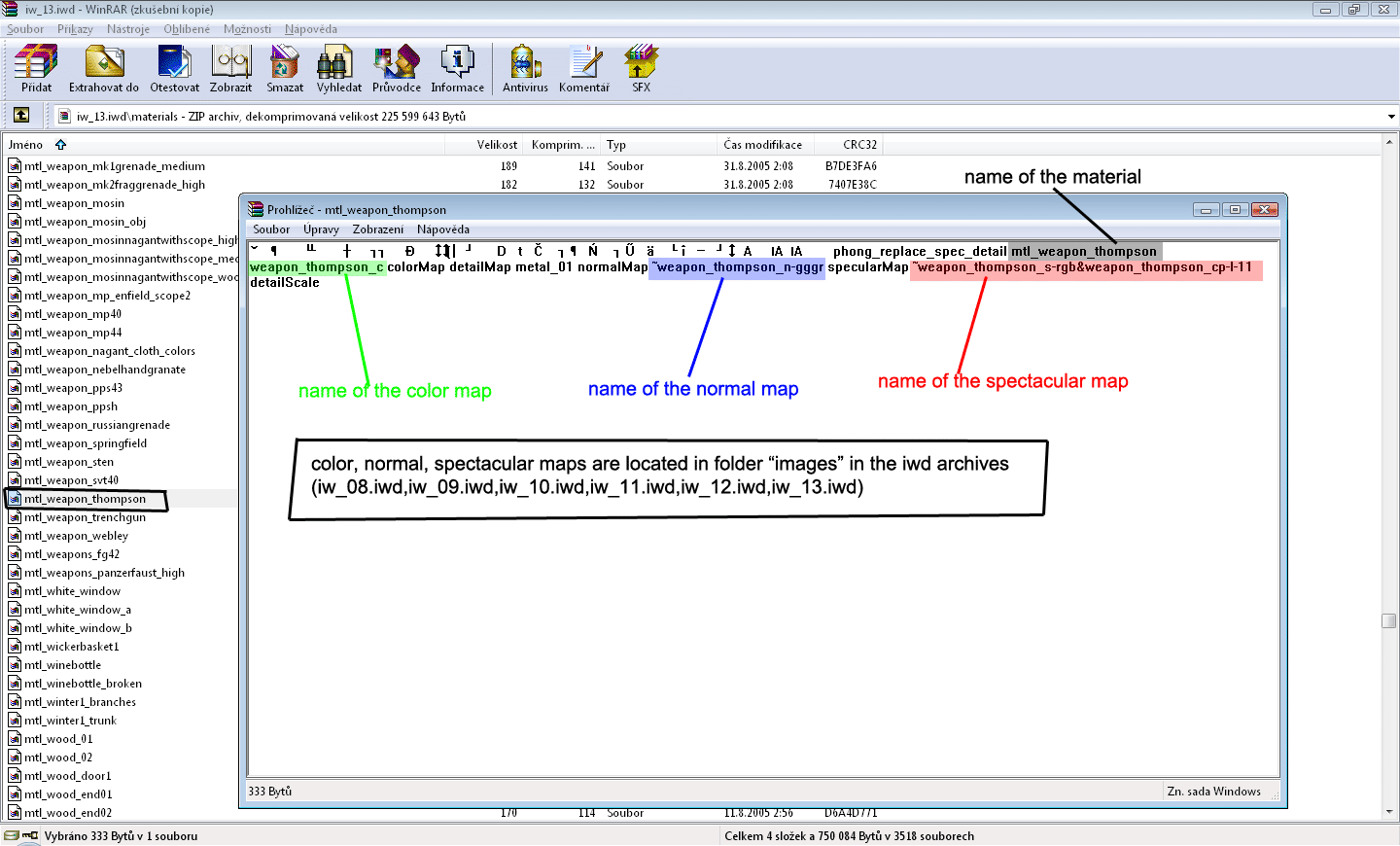This screenshot has width=1400, height=846.
Task: Click 'Zn. sada Windows' in viewer status bar
Action: 1213,792
